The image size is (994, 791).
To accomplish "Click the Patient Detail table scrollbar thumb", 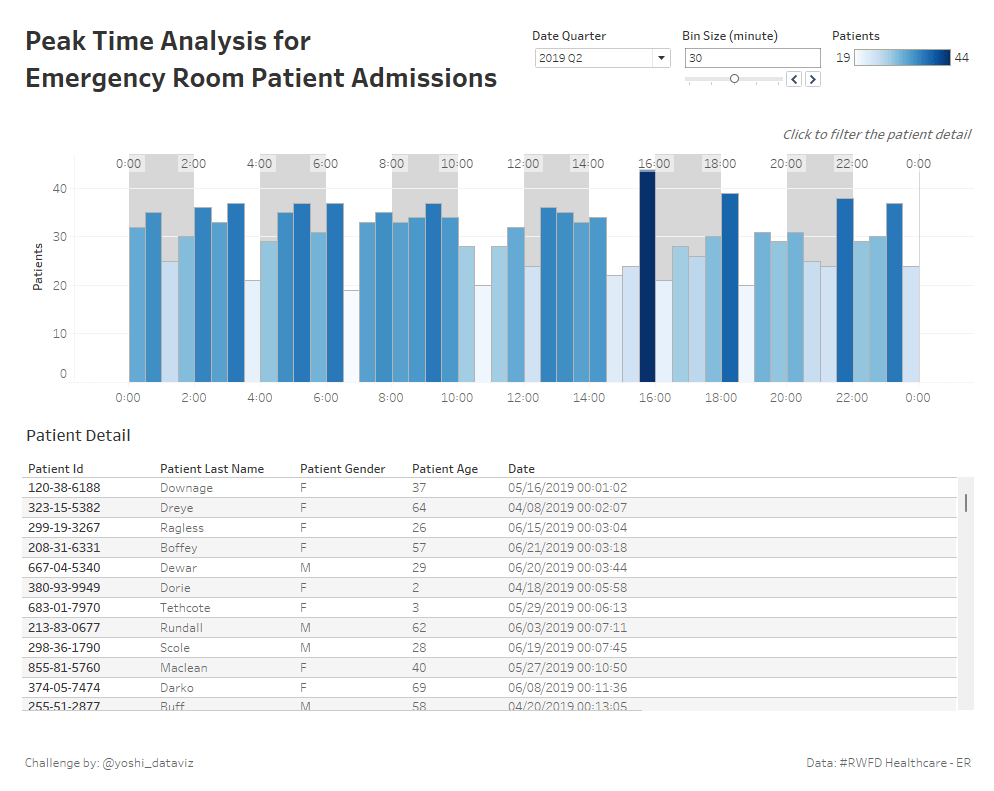I will tap(965, 502).
